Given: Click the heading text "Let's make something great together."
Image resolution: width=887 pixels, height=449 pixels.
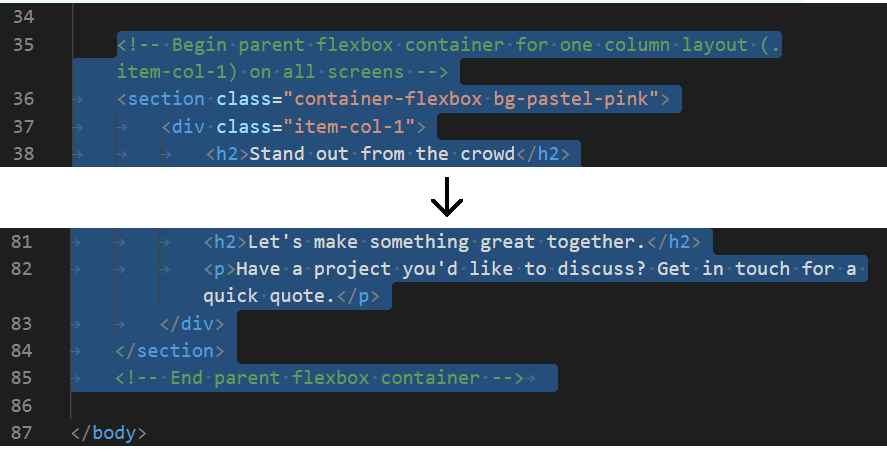Looking at the screenshot, I should click(x=447, y=242).
